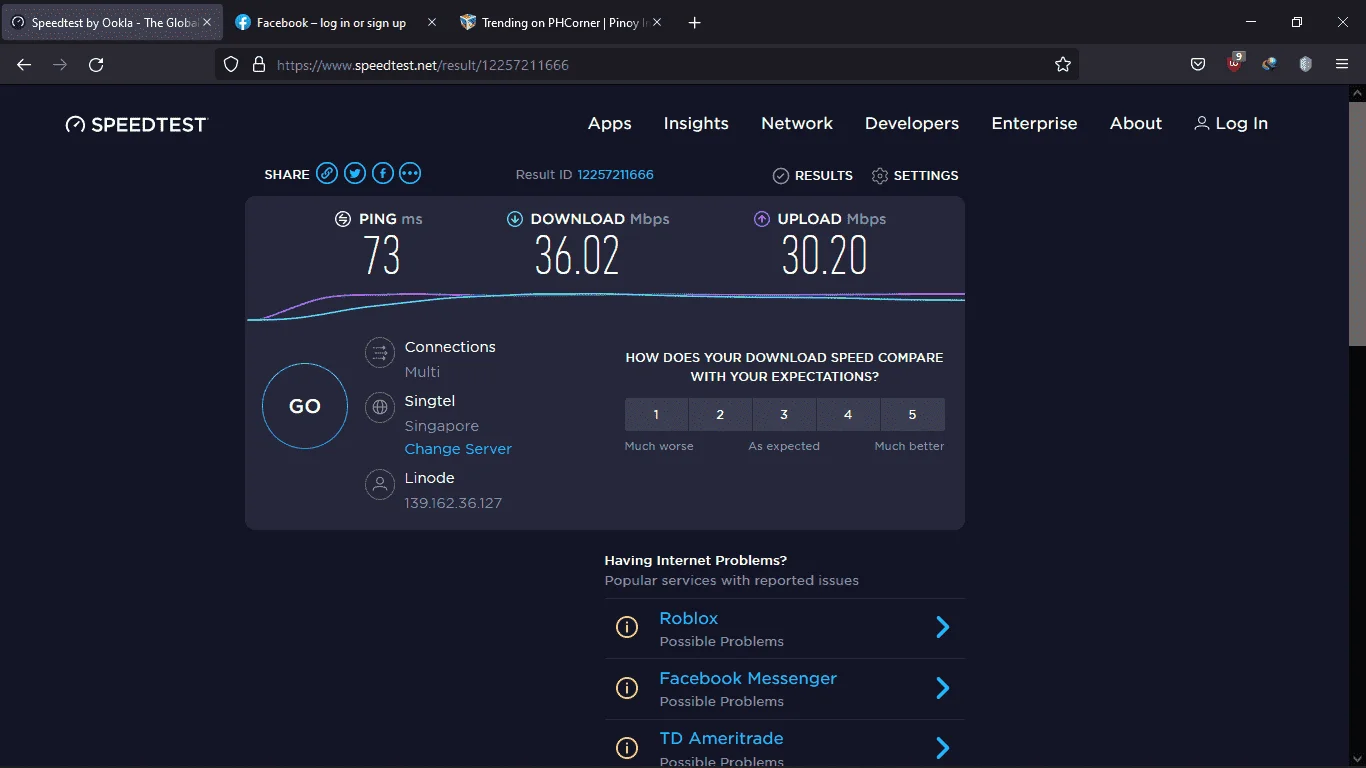Open the About menu
1366x768 pixels.
click(x=1136, y=124)
